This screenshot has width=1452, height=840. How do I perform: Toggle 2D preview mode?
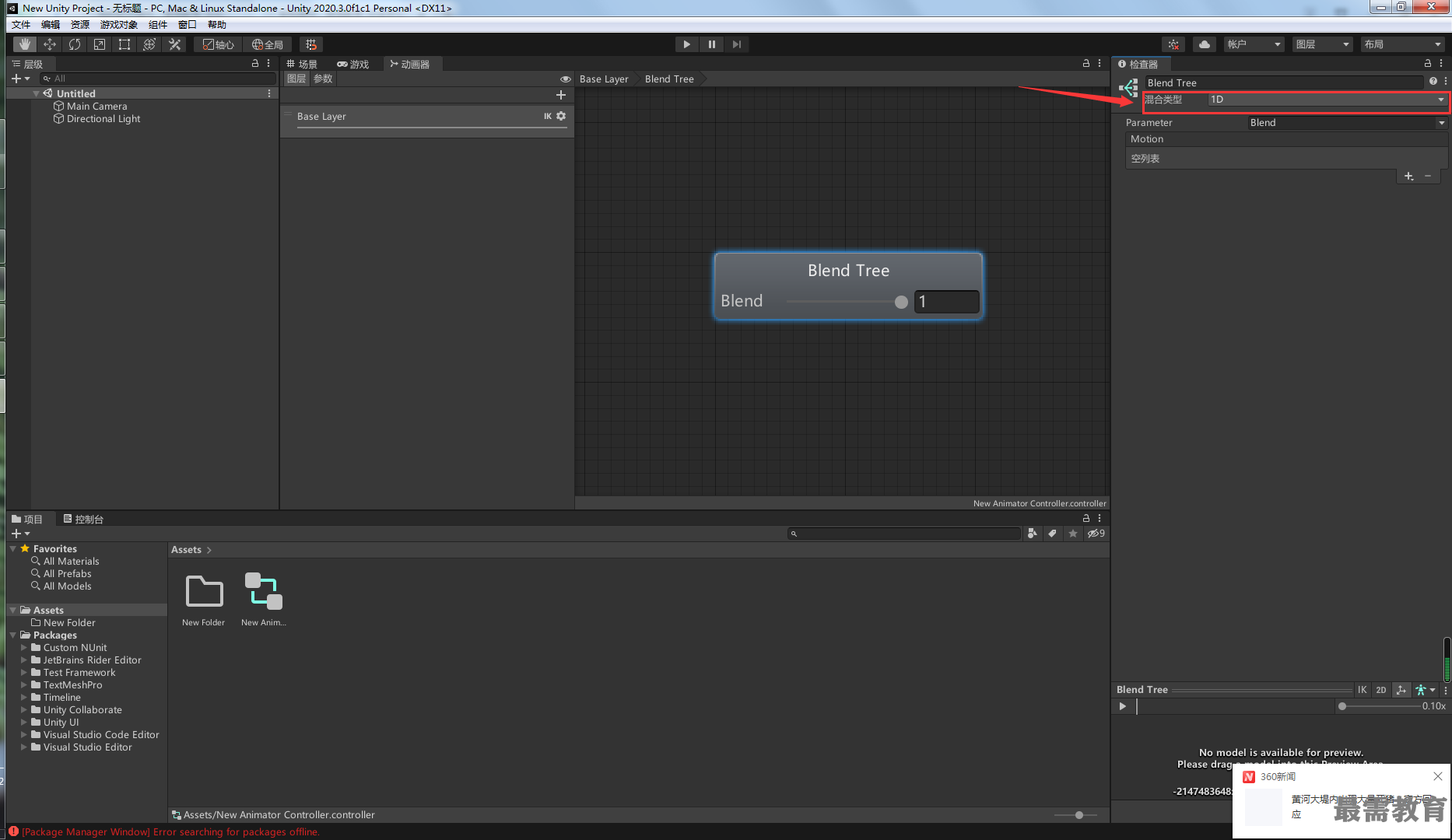[1381, 690]
